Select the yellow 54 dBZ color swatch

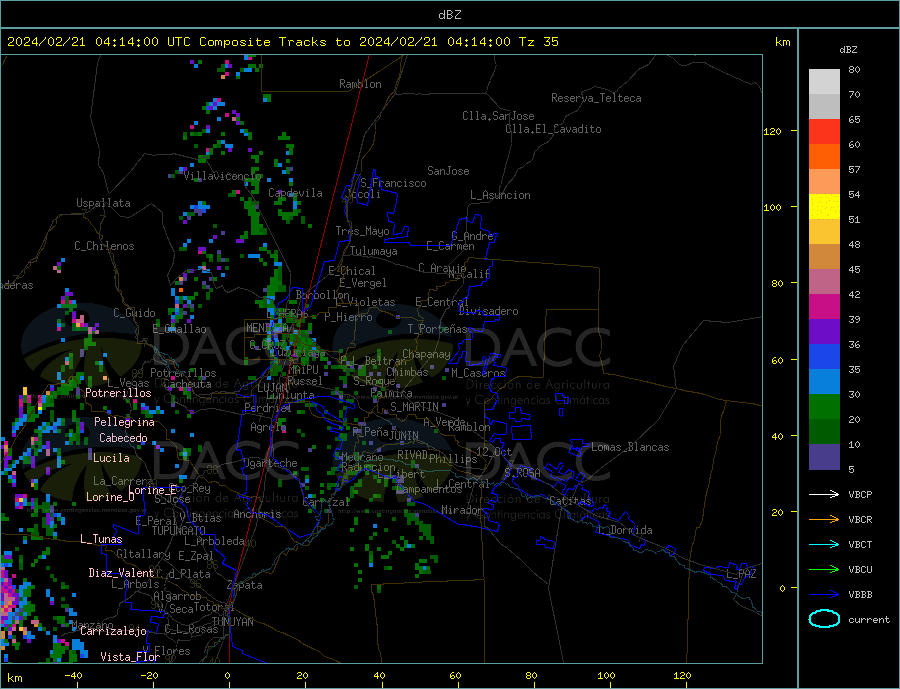pyautogui.click(x=824, y=207)
